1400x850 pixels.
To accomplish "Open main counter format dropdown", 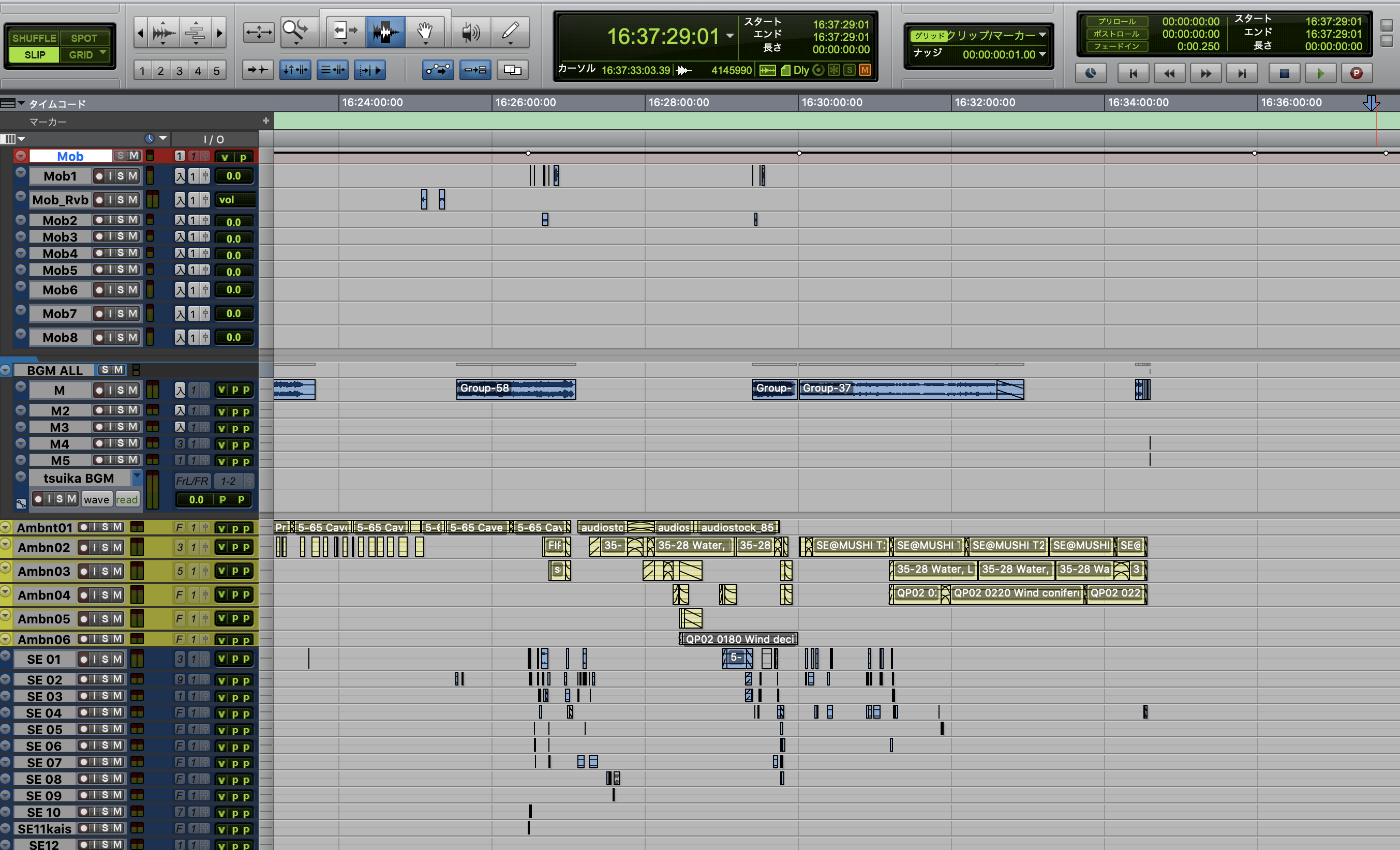I will 730,36.
